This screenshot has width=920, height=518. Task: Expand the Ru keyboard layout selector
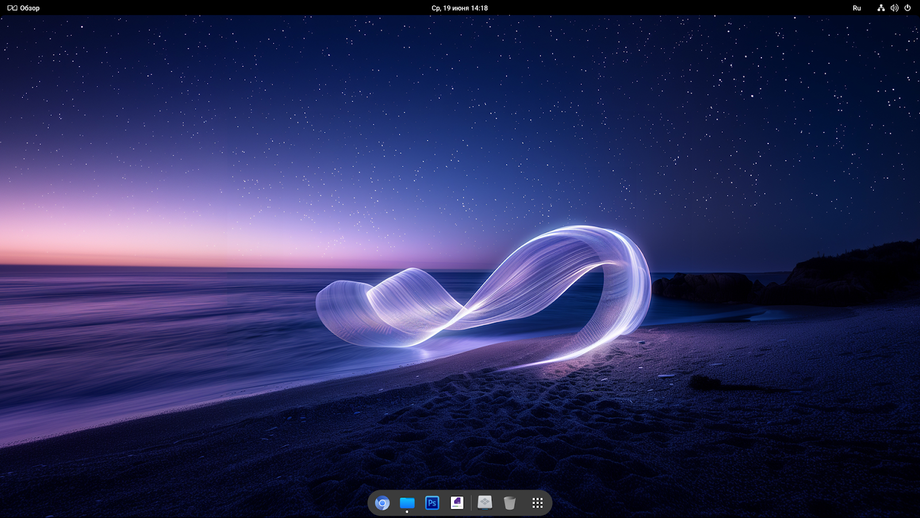(x=856, y=8)
